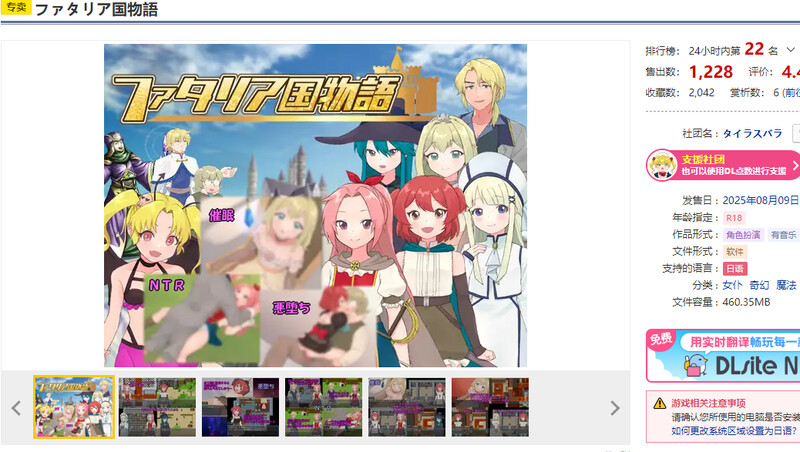Viewport: 800px width, 452px height.
Task: Select the fifth screenshot thumbnail
Action: (407, 407)
